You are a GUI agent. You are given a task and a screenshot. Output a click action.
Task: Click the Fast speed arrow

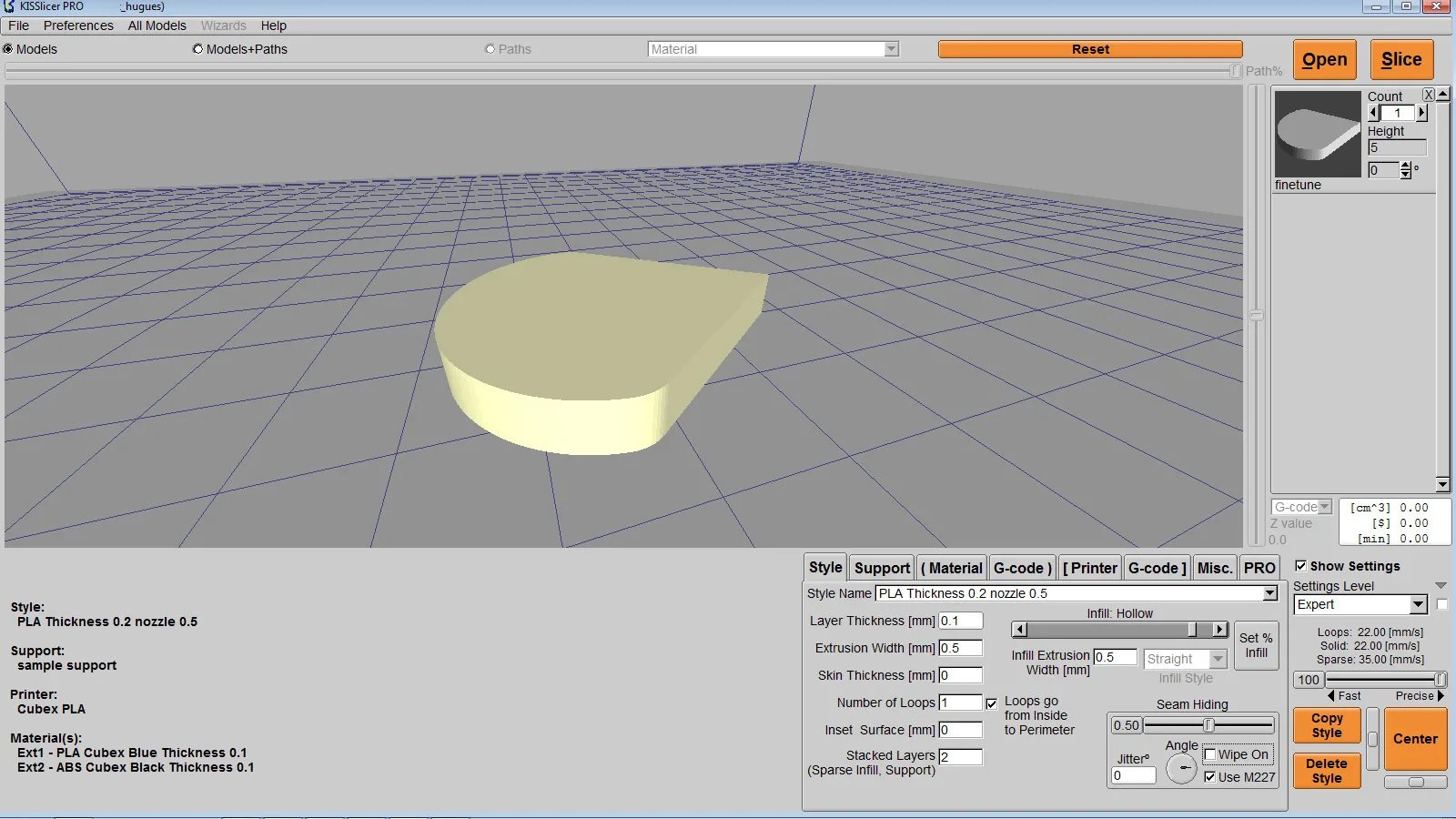(1331, 696)
